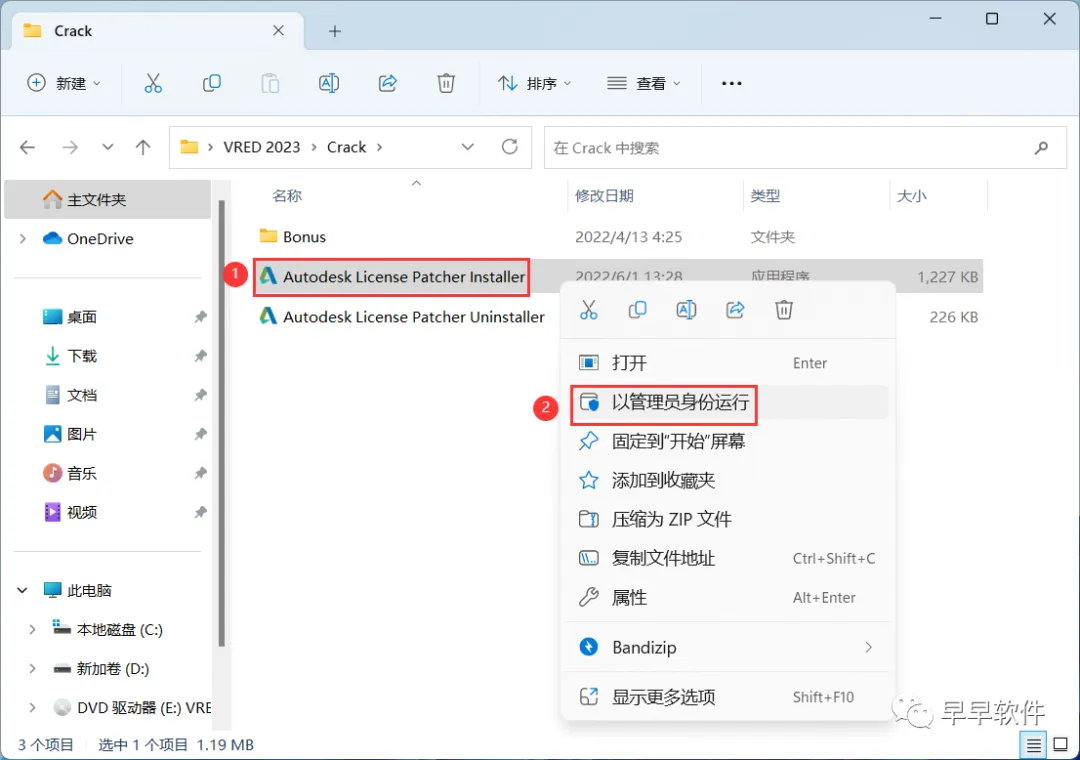The width and height of the screenshot is (1080, 760).
Task: Click the toolbar Share icon
Action: (x=388, y=83)
